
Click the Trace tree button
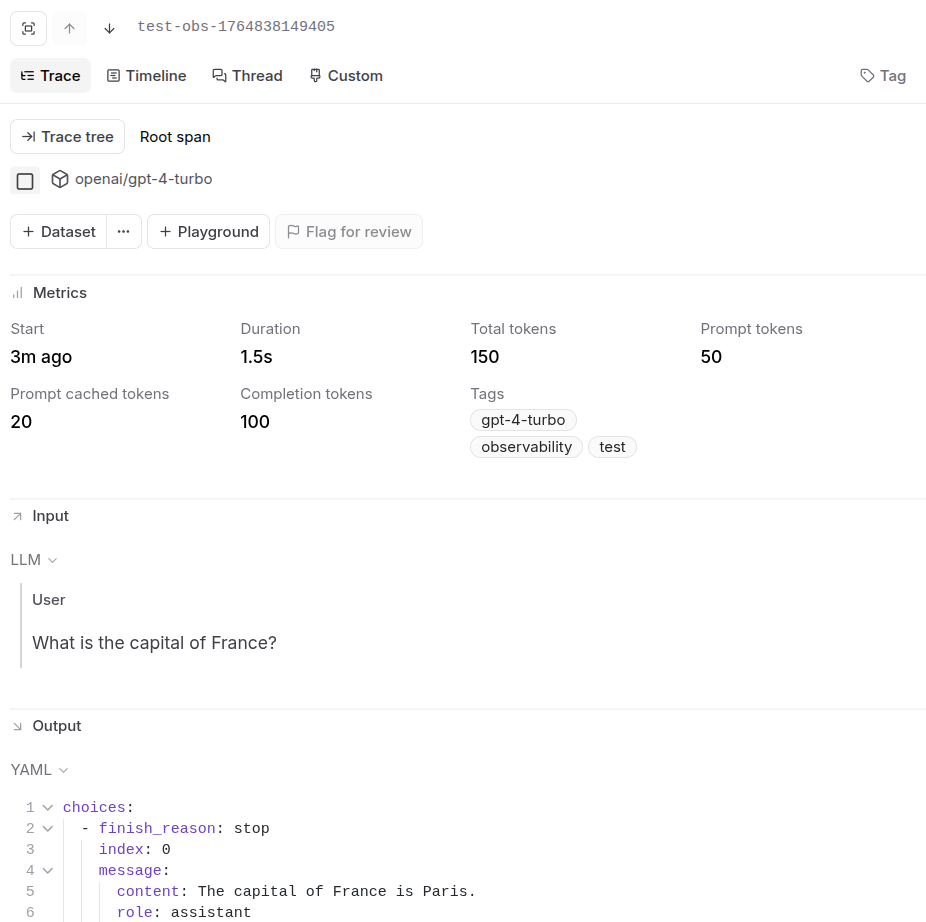(67, 137)
